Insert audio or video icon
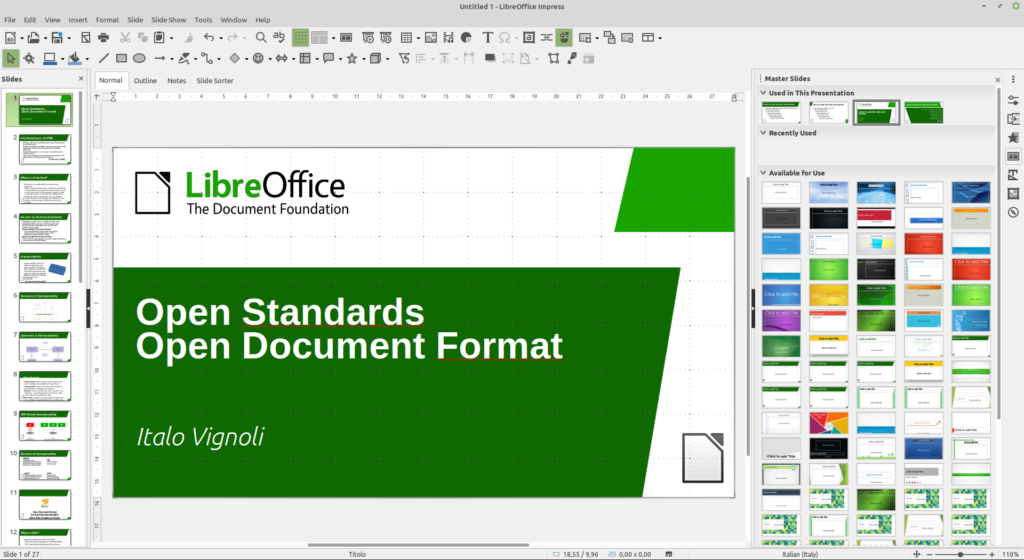This screenshot has height=560, width=1024. coord(449,38)
